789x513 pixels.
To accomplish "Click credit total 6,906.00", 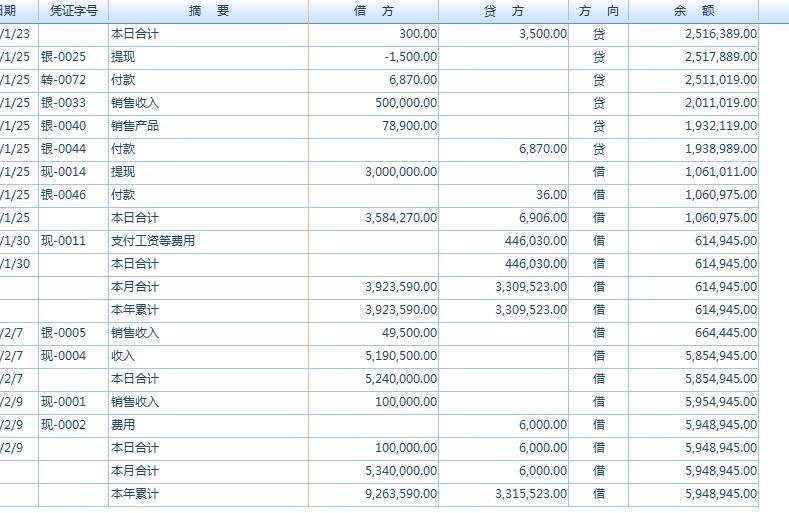I will coord(543,218).
